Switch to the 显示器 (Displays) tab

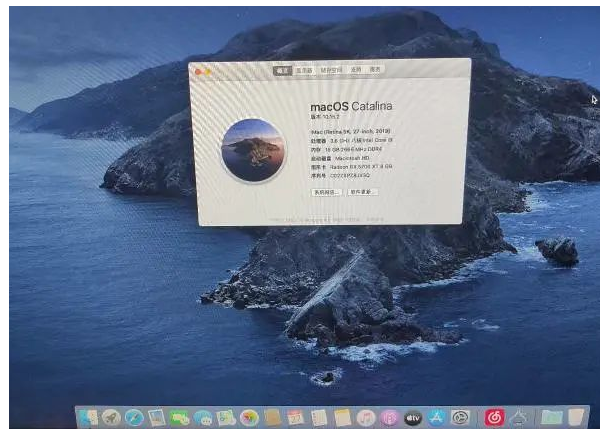coord(306,71)
